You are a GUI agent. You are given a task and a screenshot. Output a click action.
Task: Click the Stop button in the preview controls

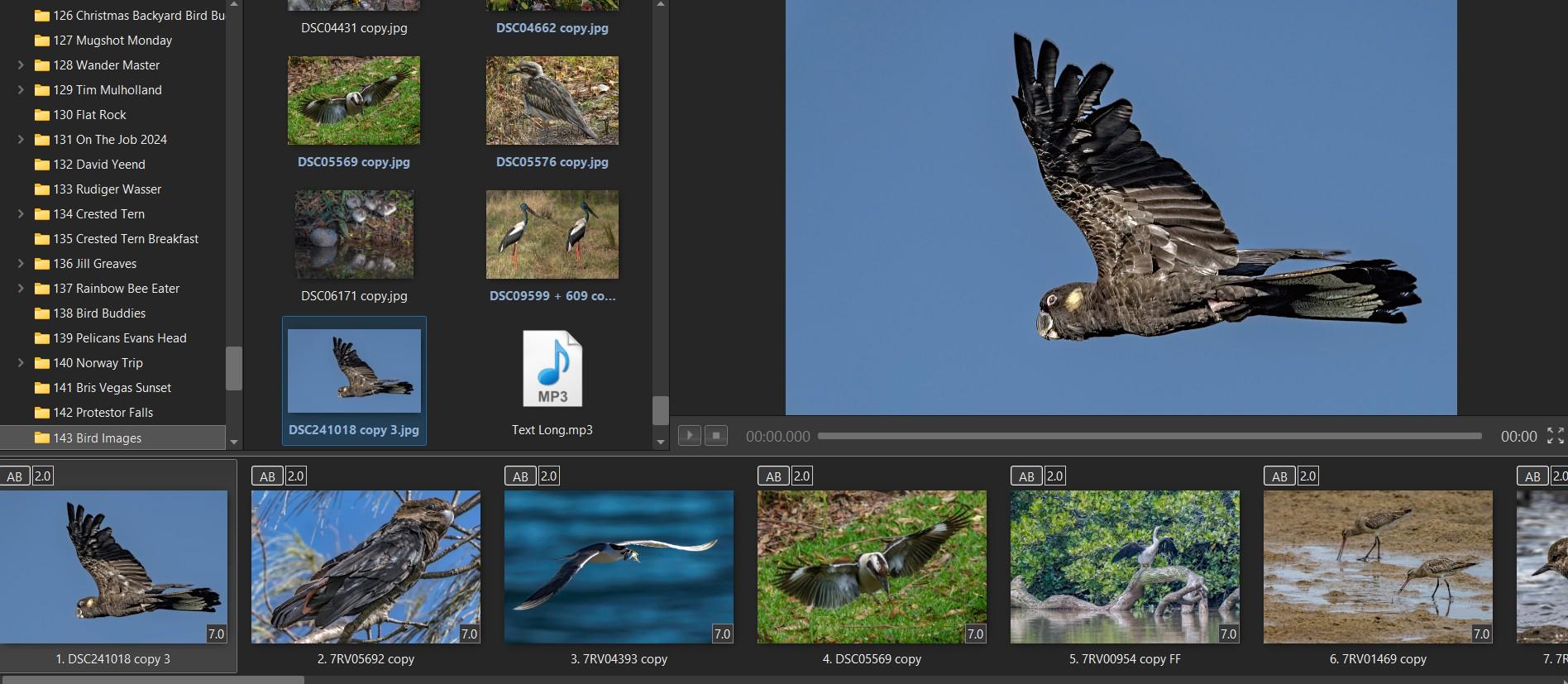(716, 436)
